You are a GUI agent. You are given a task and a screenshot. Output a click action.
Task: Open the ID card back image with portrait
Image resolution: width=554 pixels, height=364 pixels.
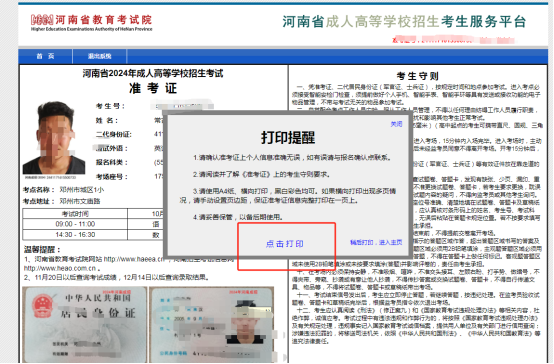[211, 324]
